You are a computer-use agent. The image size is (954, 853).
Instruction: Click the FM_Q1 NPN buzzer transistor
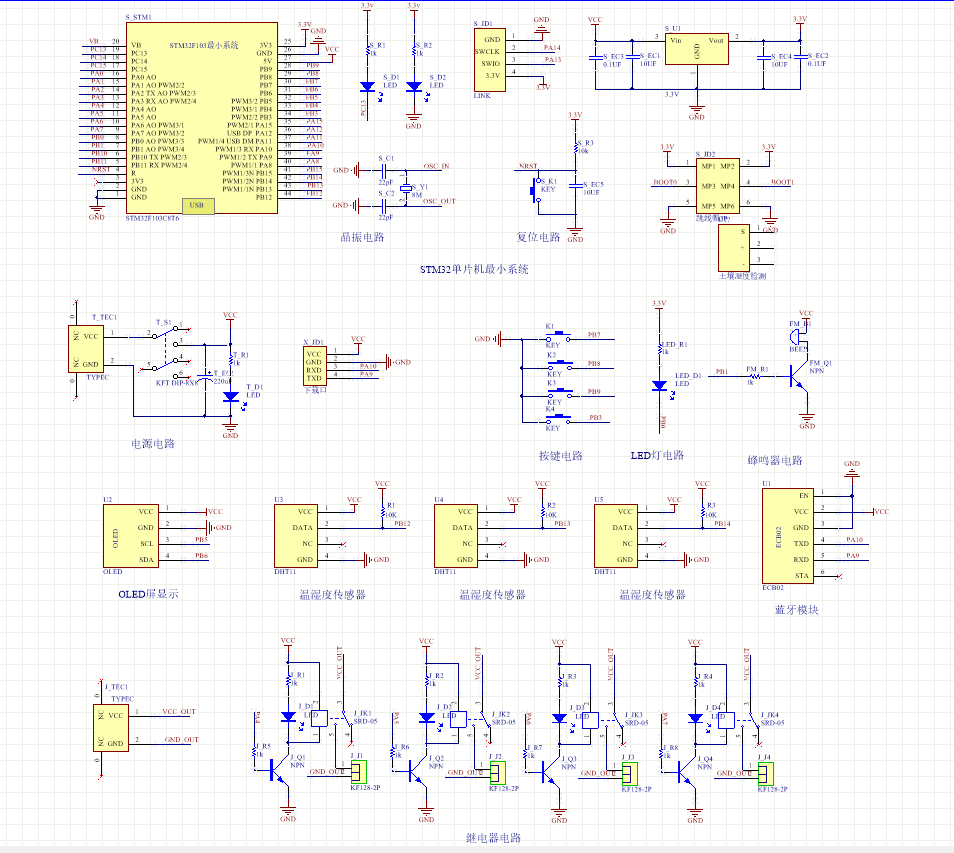click(x=799, y=378)
